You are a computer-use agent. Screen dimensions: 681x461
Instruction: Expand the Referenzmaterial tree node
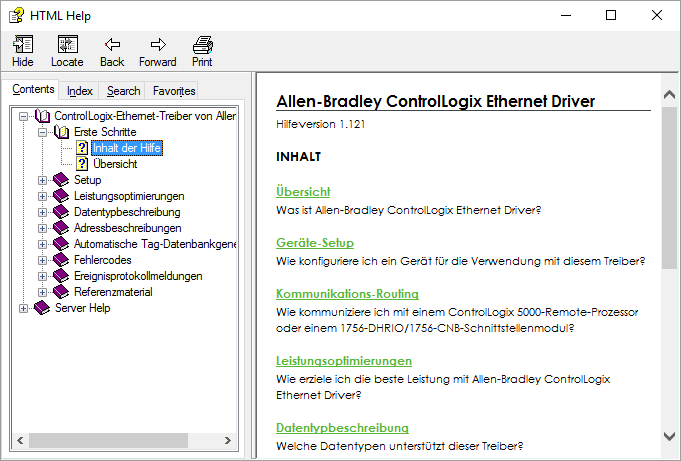click(x=42, y=292)
